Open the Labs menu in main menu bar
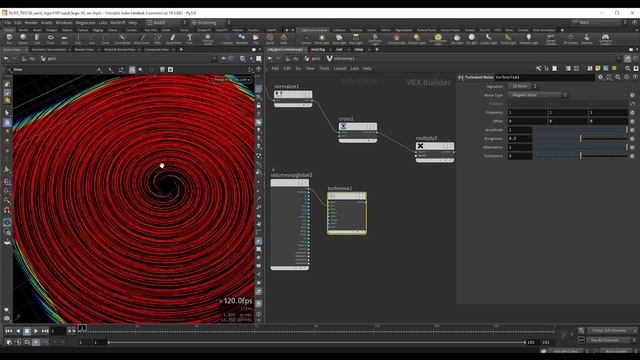 (x=103, y=22)
